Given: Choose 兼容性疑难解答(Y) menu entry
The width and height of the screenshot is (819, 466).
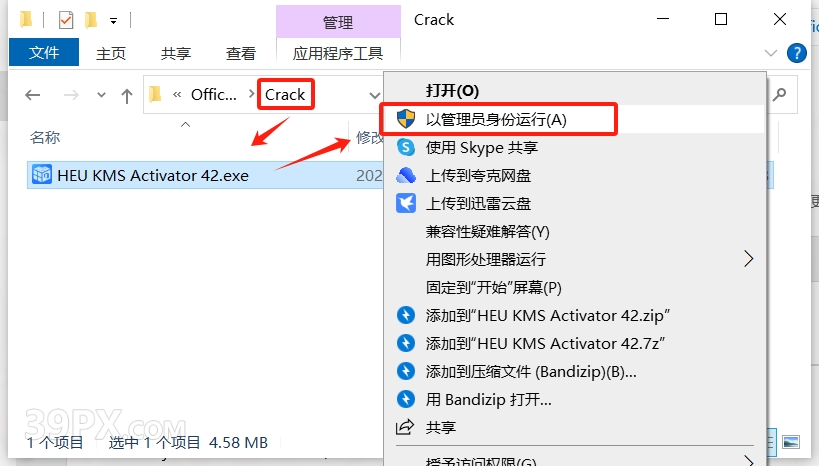Looking at the screenshot, I should coord(487,231).
